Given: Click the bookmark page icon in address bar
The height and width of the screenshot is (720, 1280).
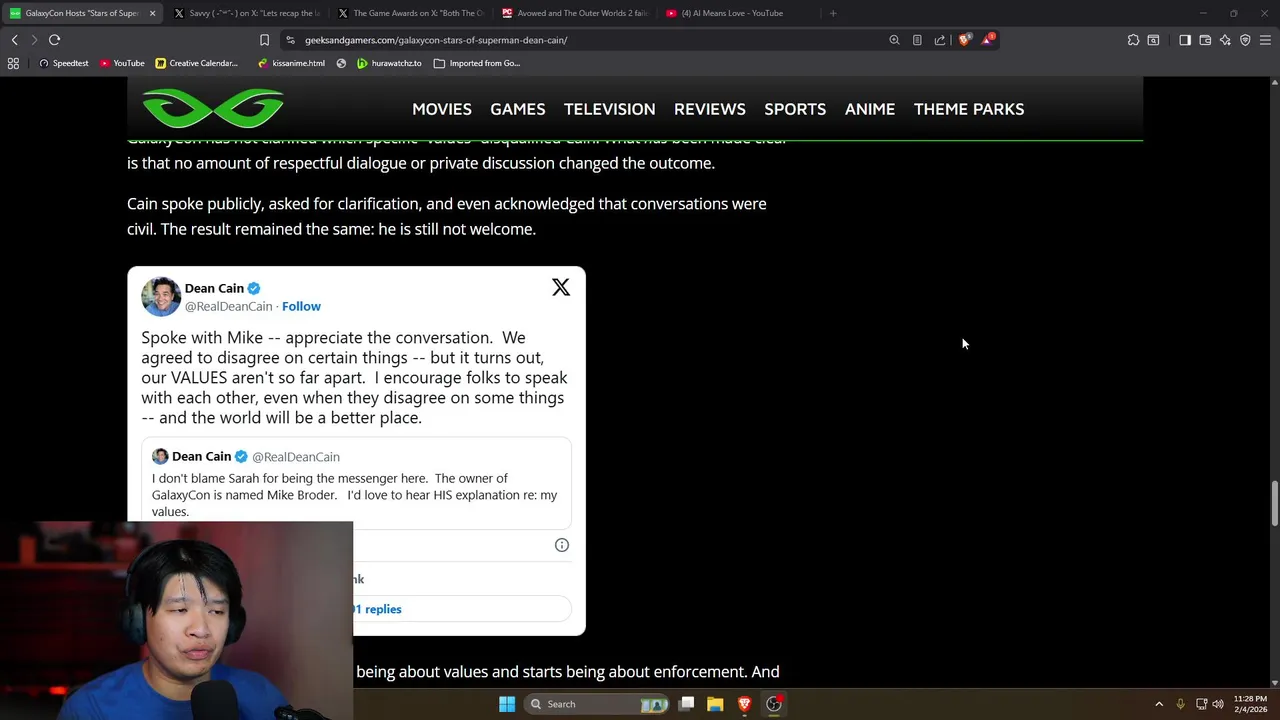Looking at the screenshot, I should pyautogui.click(x=264, y=40).
